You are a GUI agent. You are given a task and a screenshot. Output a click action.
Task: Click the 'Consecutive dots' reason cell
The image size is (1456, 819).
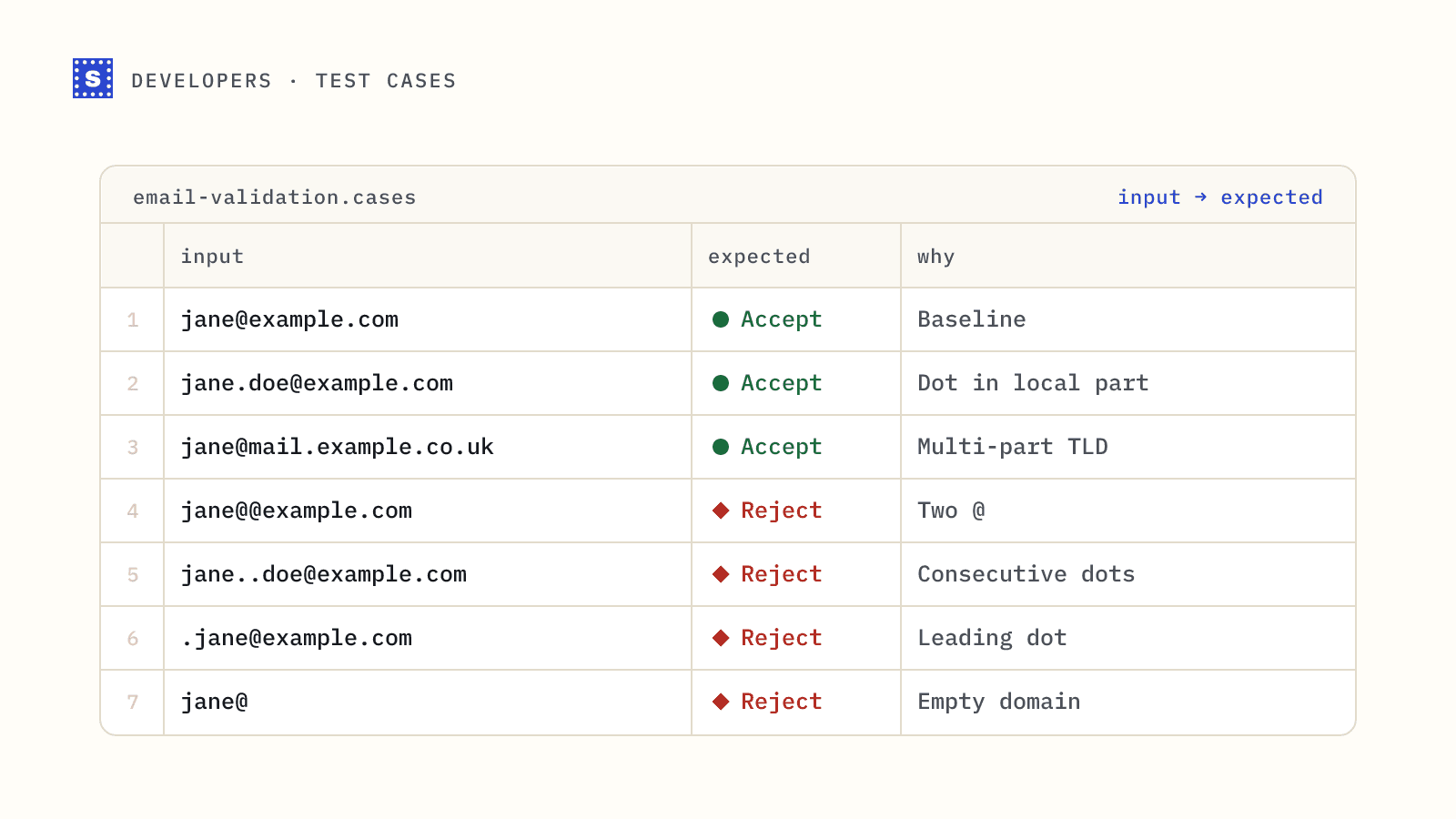click(x=1128, y=574)
